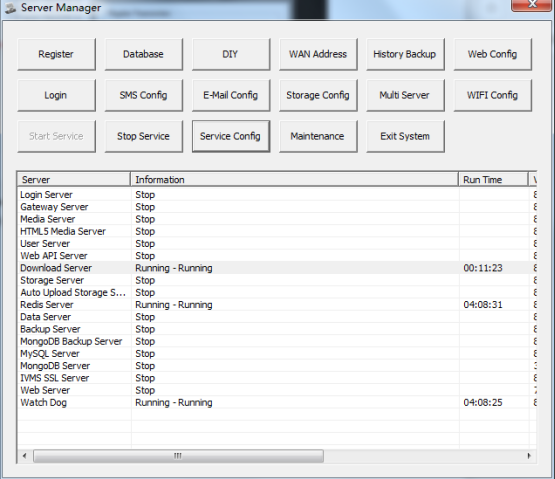Select the HTML5 Media Server row

pos(277,231)
